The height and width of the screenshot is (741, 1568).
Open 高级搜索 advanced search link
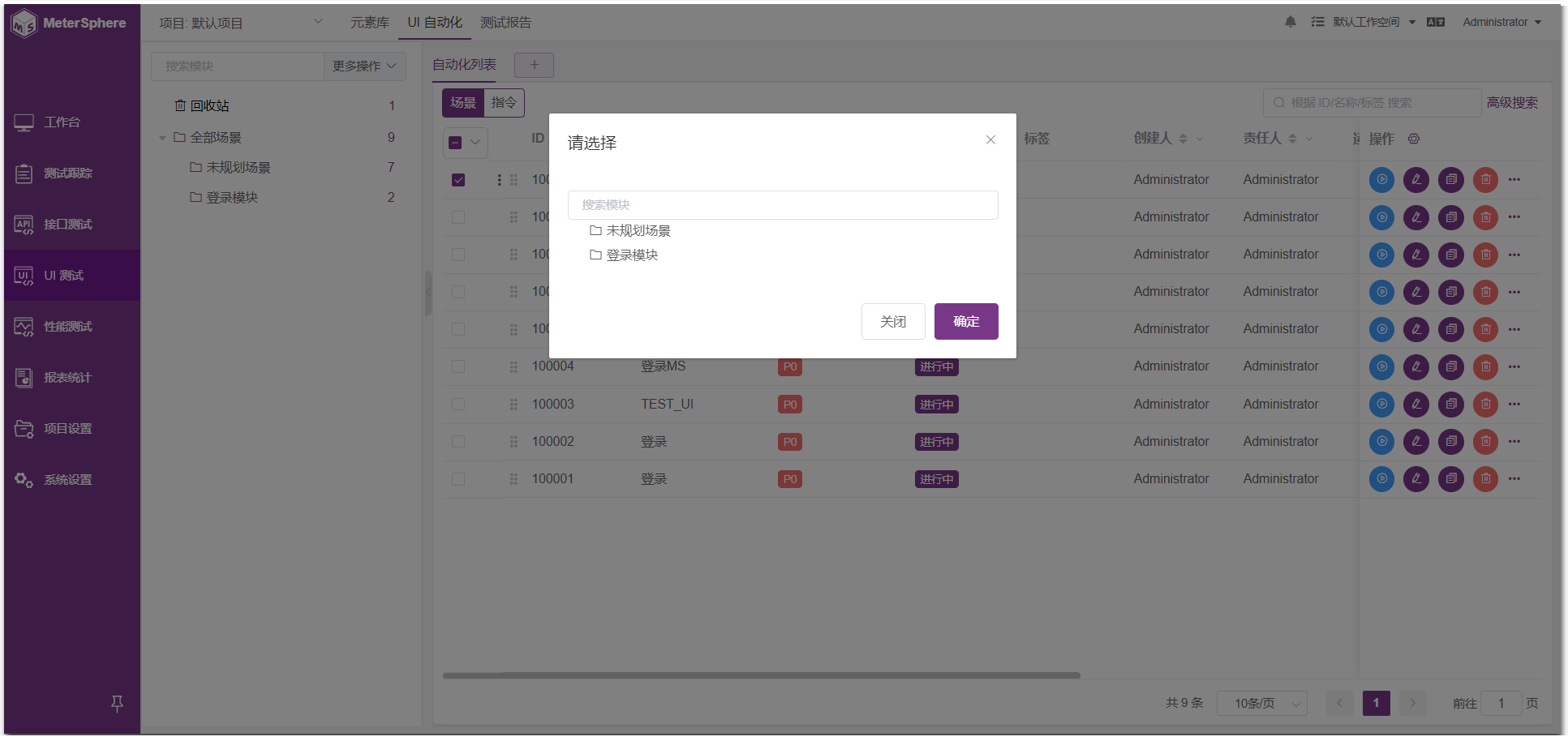click(1512, 103)
